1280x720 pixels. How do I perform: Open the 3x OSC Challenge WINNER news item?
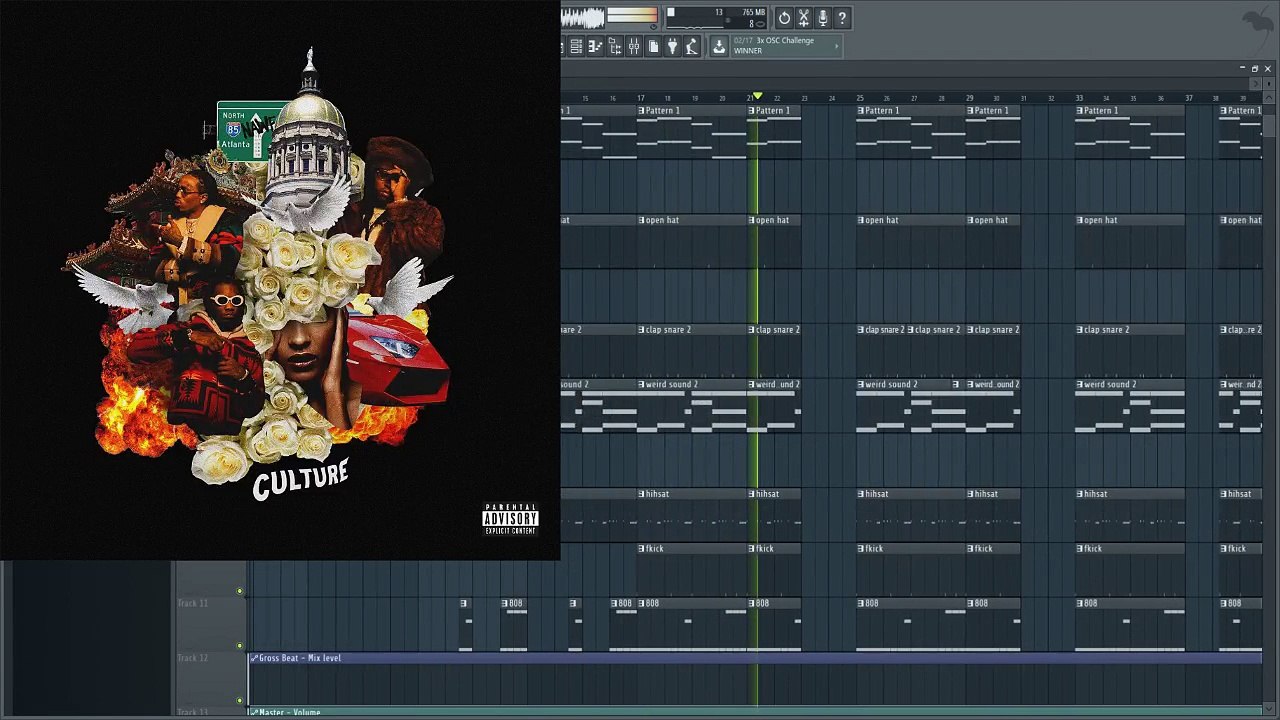tap(787, 46)
